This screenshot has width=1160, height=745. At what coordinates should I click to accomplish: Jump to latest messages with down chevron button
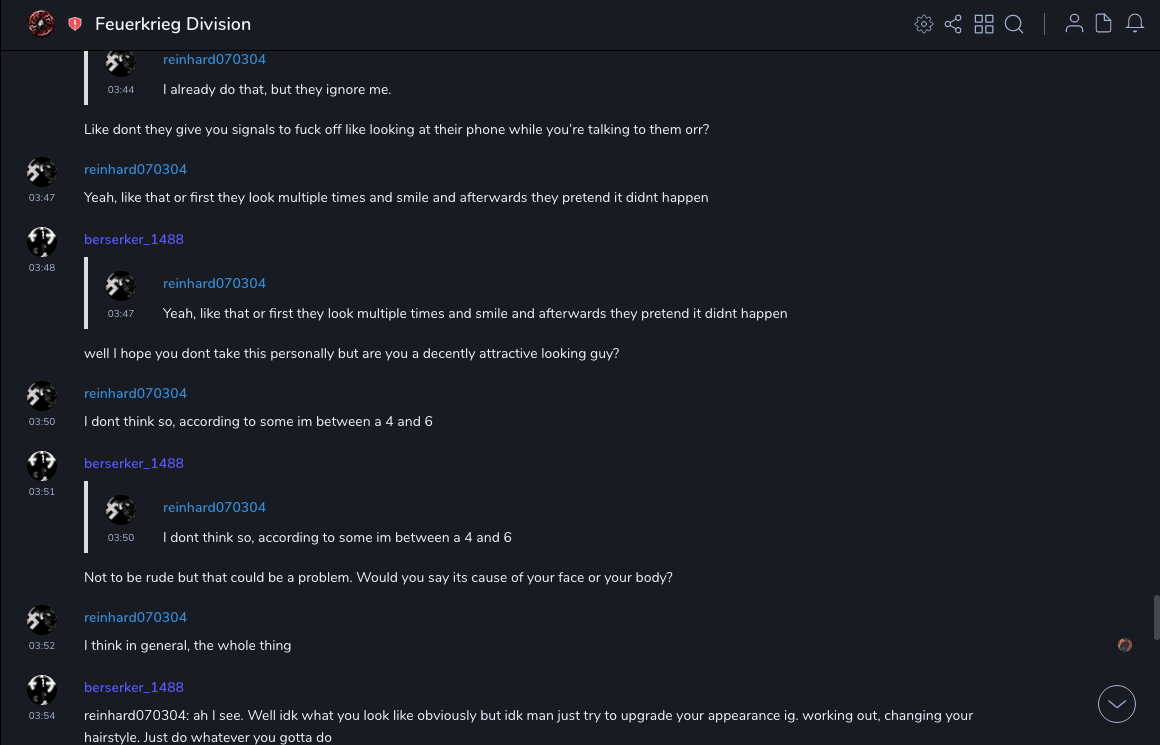coord(1117,704)
